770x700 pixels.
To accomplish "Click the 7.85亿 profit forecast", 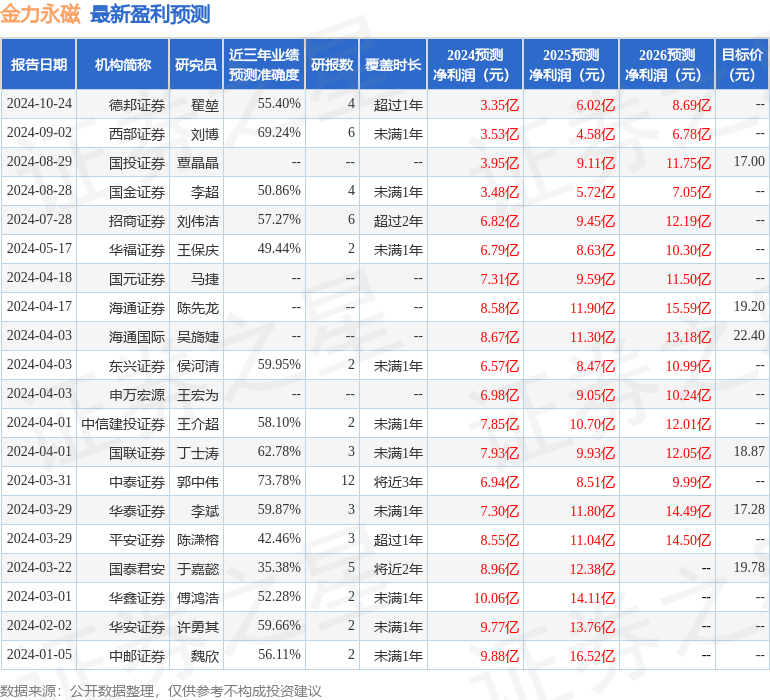I will click(499, 423).
